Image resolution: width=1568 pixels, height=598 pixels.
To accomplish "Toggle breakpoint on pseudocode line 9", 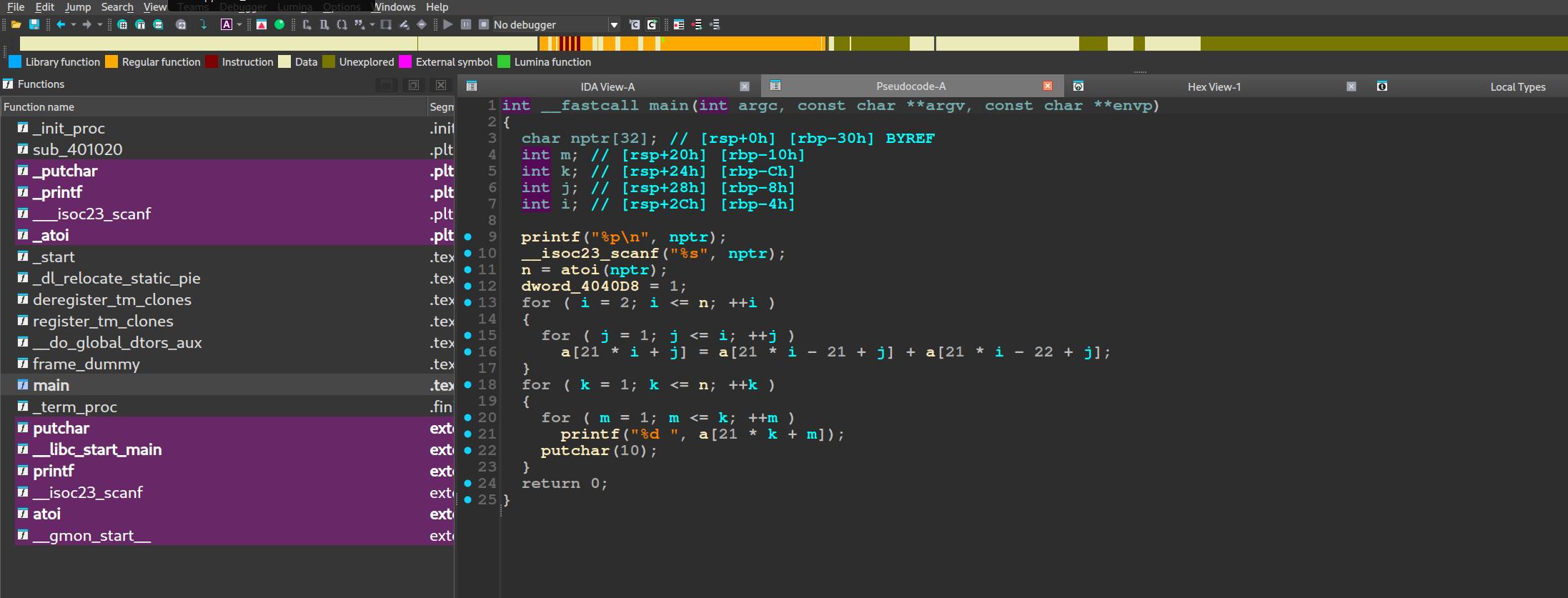I will (467, 236).
